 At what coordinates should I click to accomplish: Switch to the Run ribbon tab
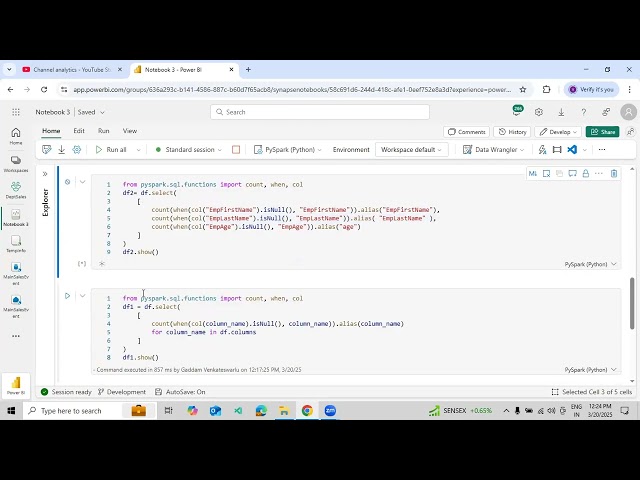103,131
